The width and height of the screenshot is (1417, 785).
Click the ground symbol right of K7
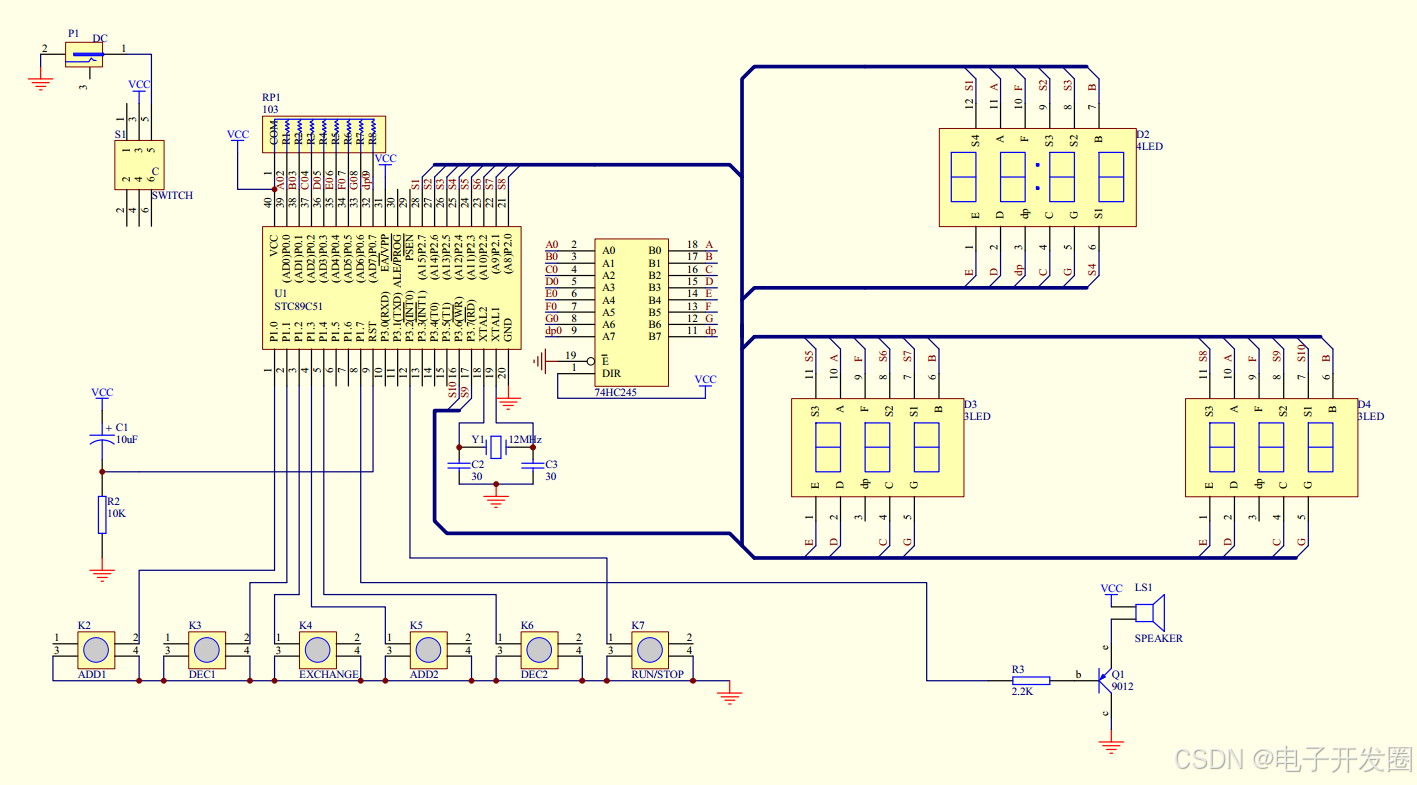tap(731, 695)
